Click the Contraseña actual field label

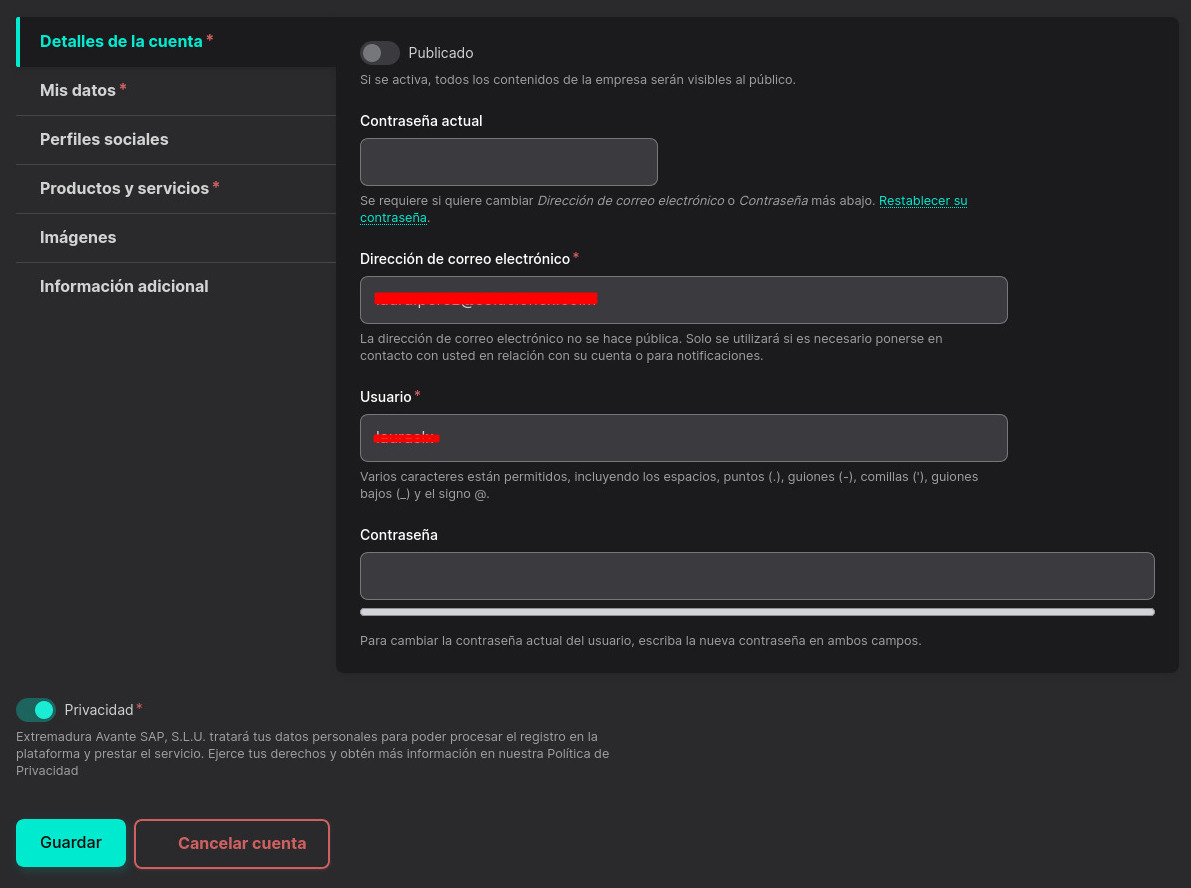pyautogui.click(x=421, y=121)
